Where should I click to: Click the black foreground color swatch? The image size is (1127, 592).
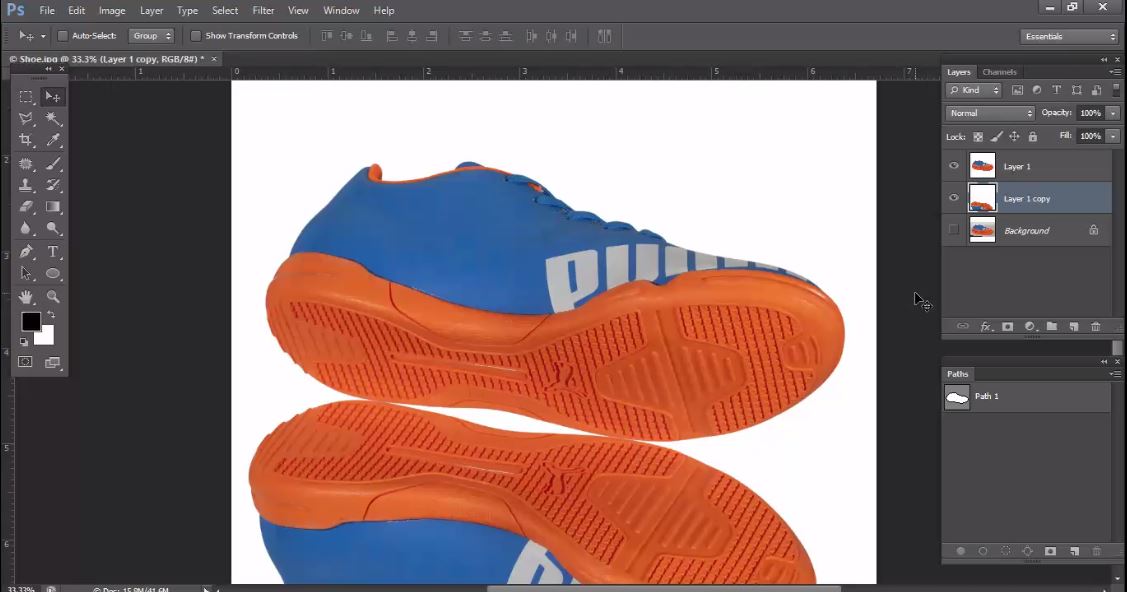tap(30, 321)
